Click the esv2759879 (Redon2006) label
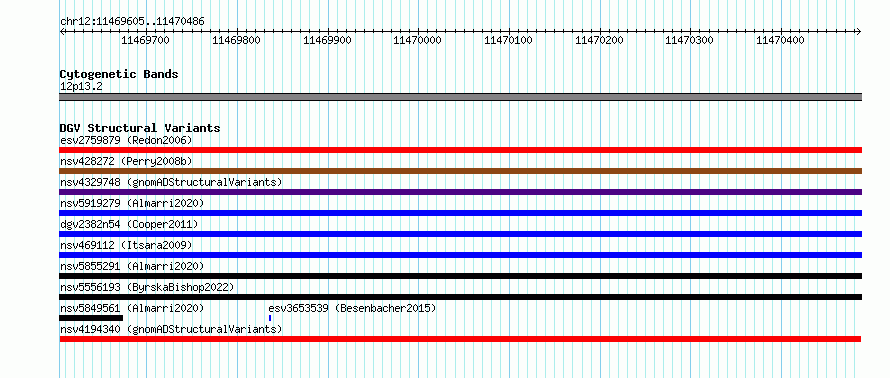 [127, 140]
